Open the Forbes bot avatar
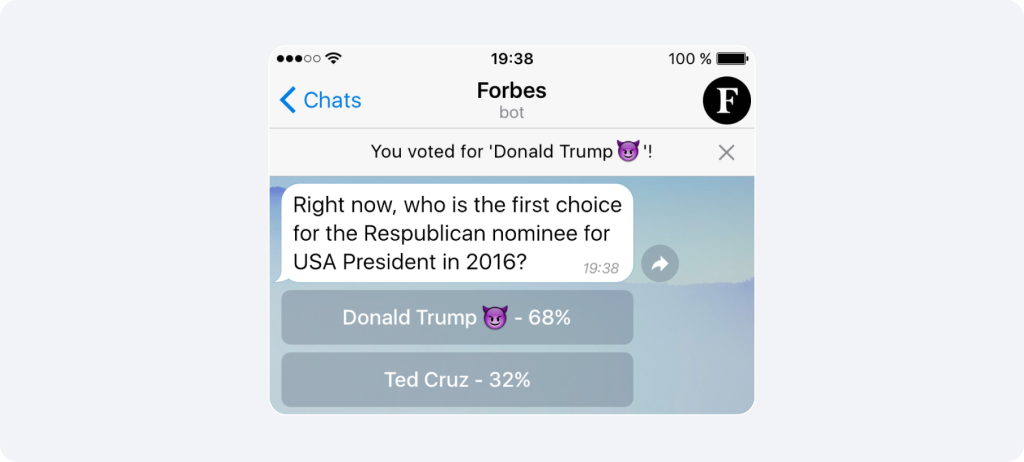Screen dimensions: 1024x462 coord(726,100)
